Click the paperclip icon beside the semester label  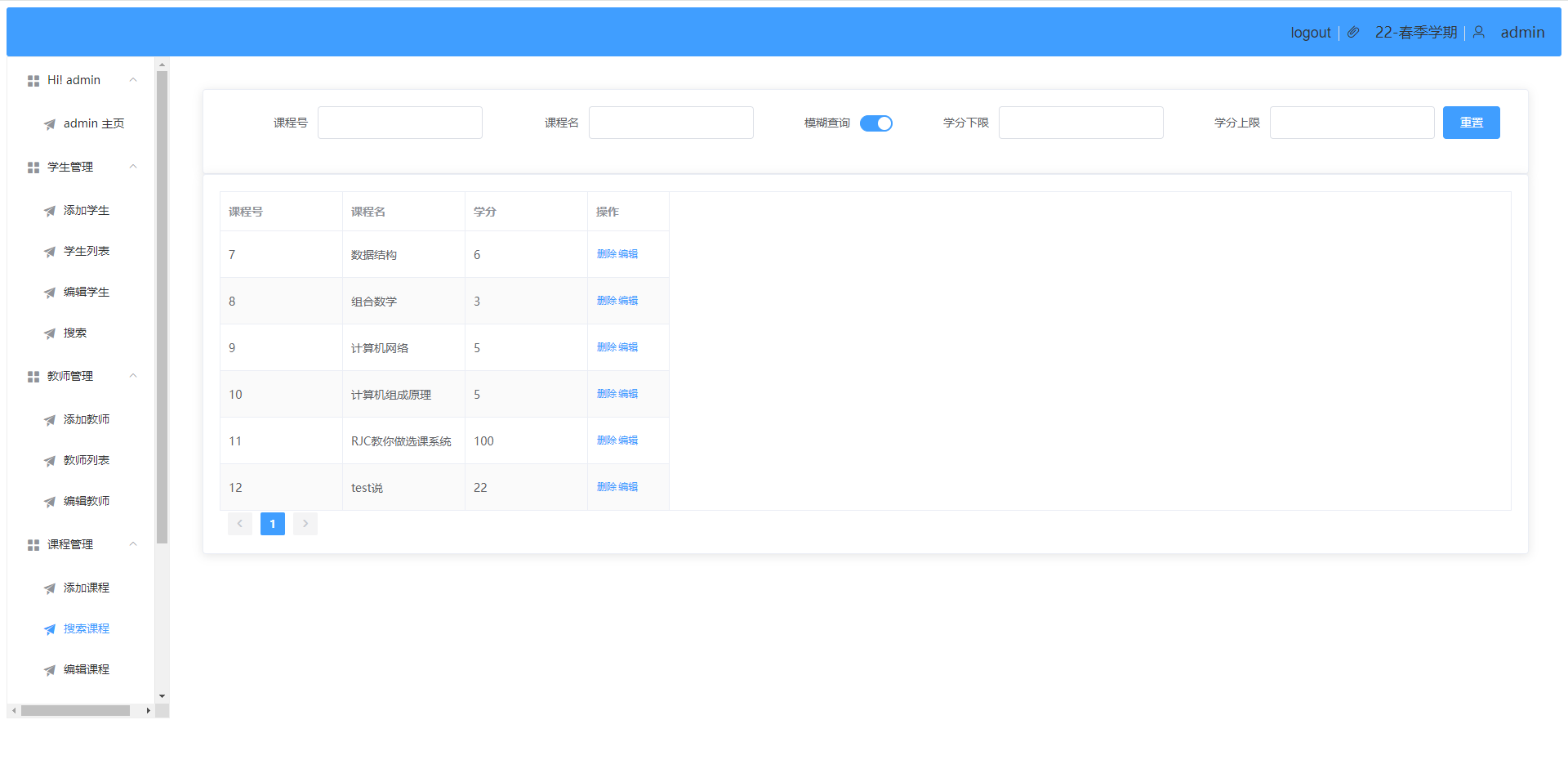coord(1353,33)
